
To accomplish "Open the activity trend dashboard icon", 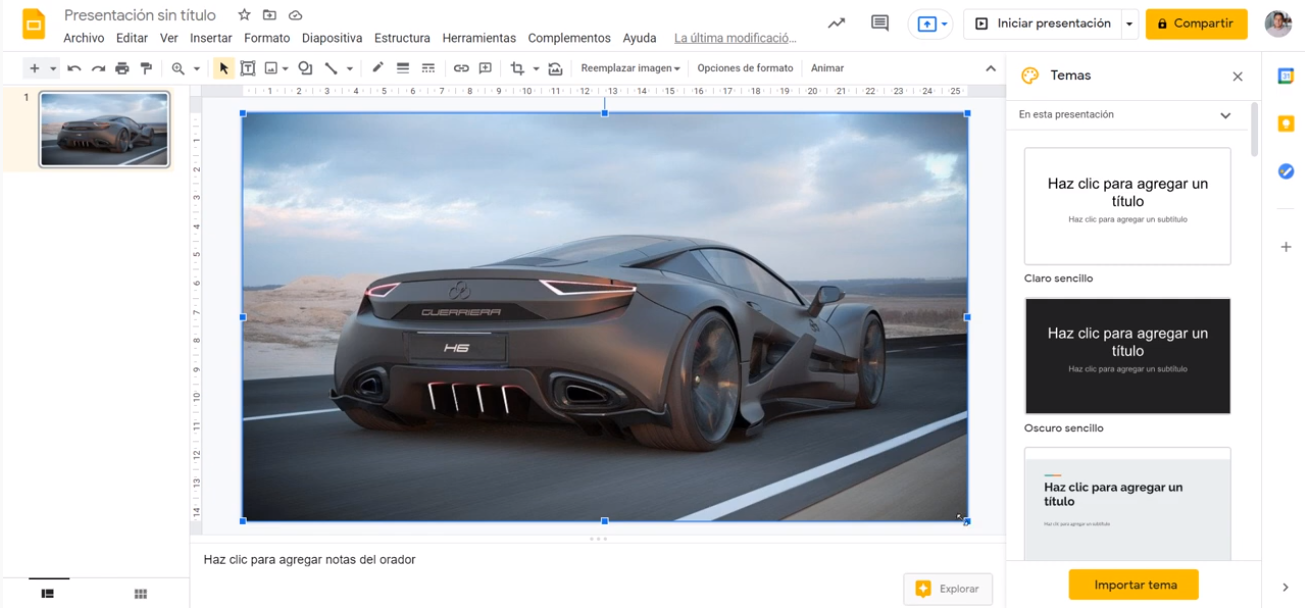I will [836, 23].
